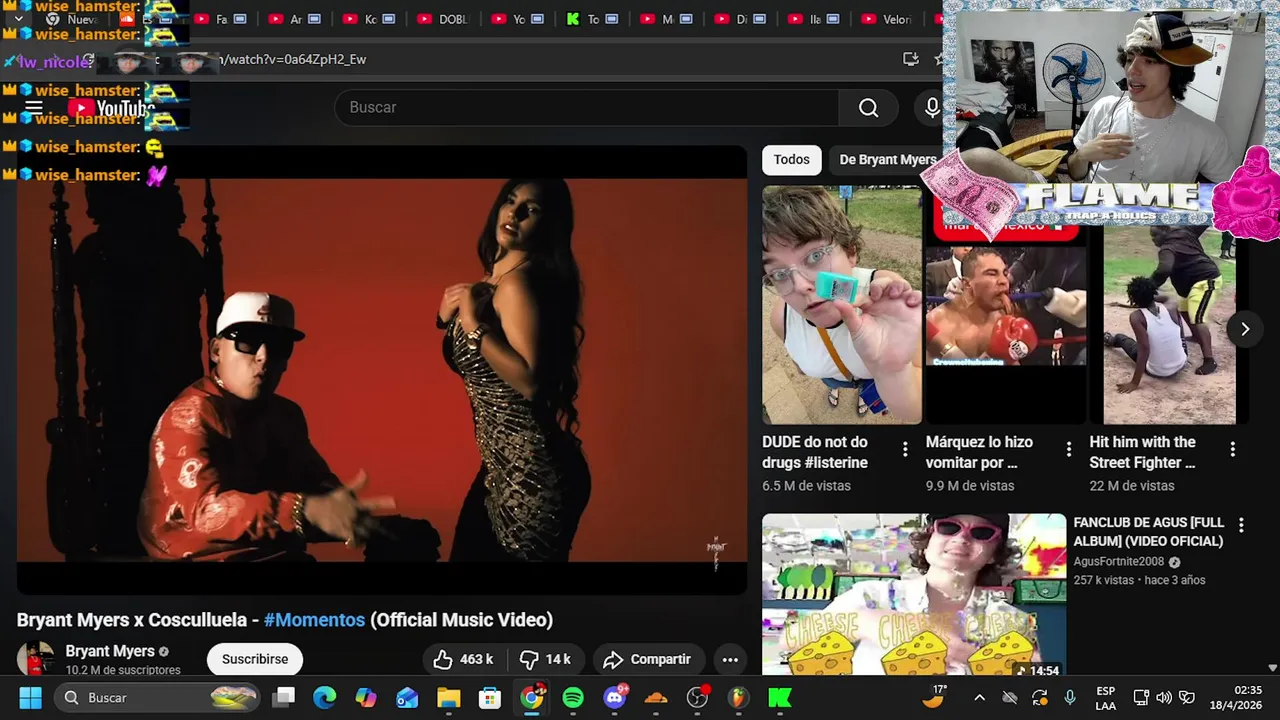This screenshot has width=1280, height=720.
Task: Open Copilot from the taskbar
Action: click(x=366, y=697)
